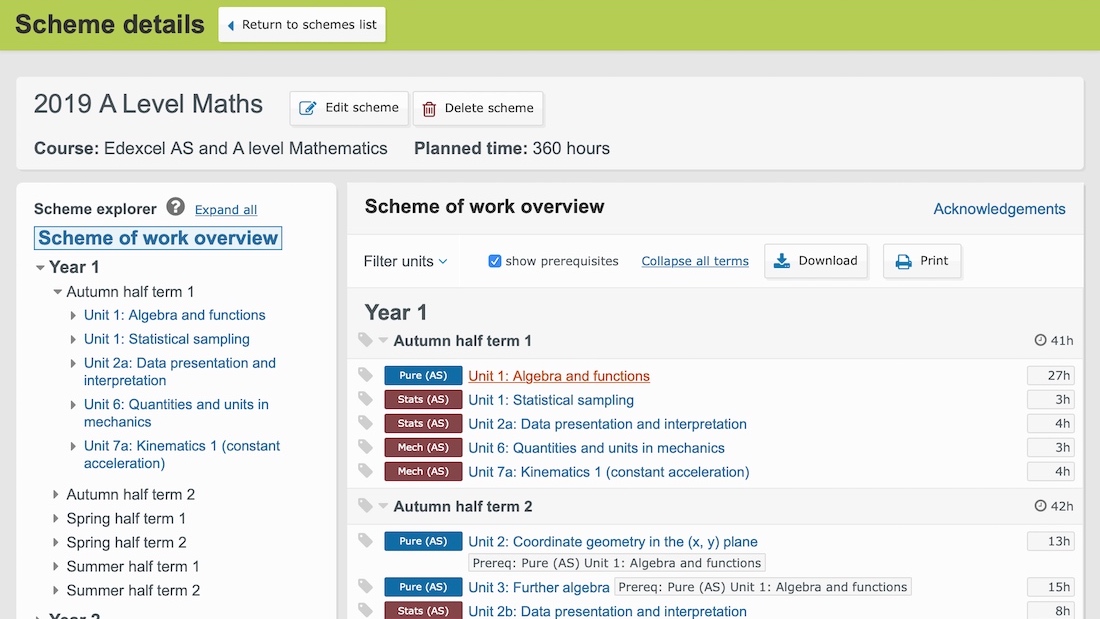
Task: Toggle the Pure (AS) badge on Unit 2
Action: [x=422, y=541]
